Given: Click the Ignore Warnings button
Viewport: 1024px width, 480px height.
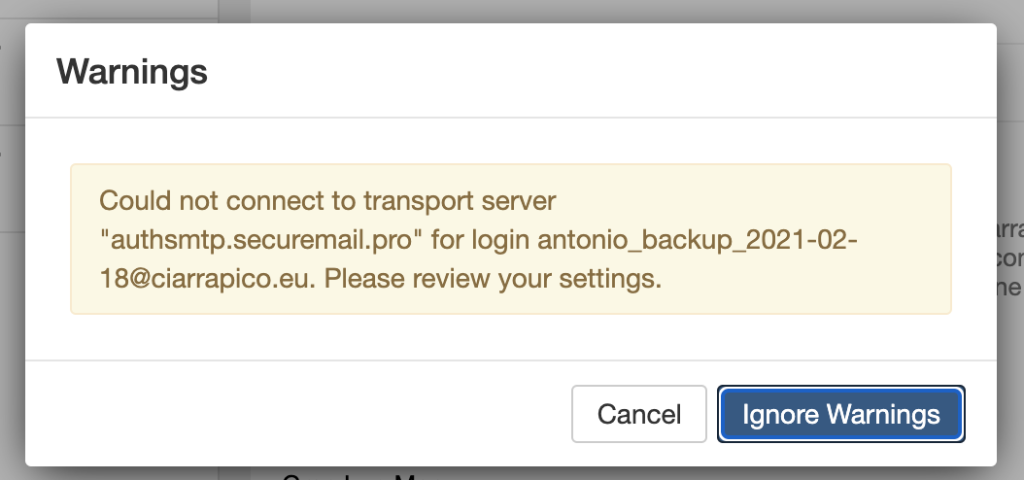Looking at the screenshot, I should [x=841, y=414].
